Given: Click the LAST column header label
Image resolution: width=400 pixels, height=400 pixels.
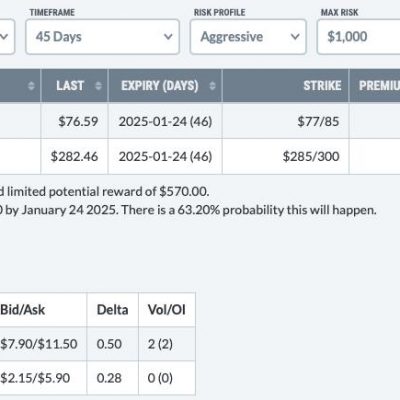Looking at the screenshot, I should coord(70,86).
